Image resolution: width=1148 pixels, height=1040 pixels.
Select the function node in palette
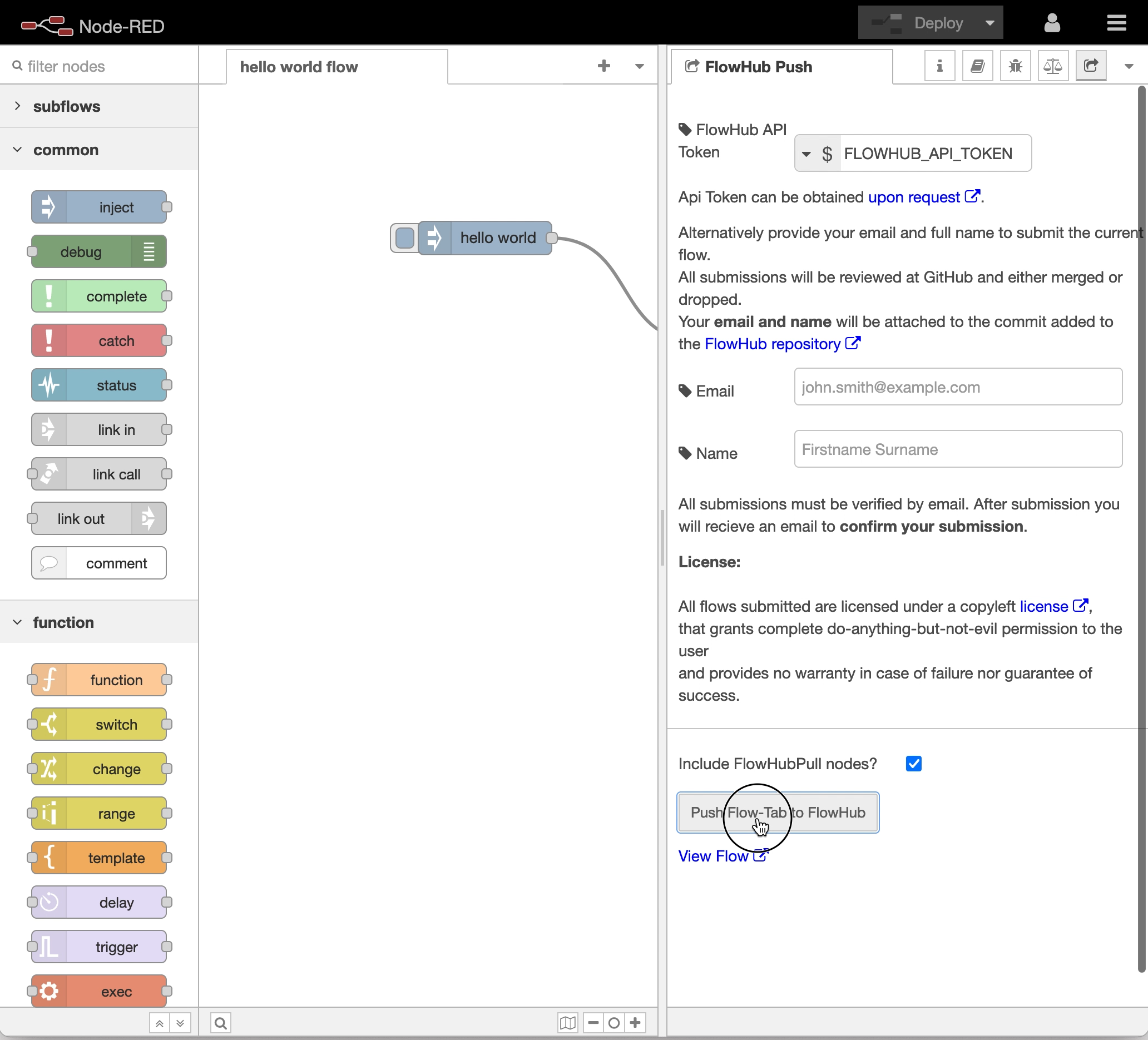(x=99, y=680)
